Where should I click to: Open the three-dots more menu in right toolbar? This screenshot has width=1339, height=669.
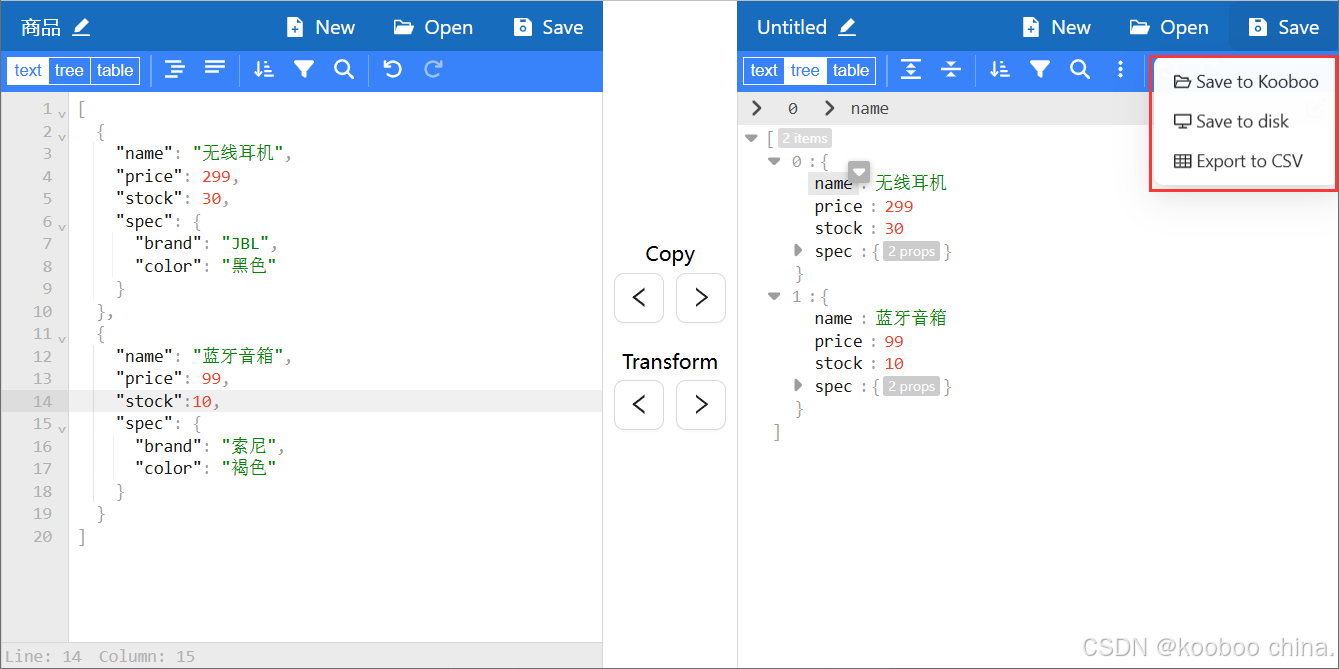coord(1120,69)
